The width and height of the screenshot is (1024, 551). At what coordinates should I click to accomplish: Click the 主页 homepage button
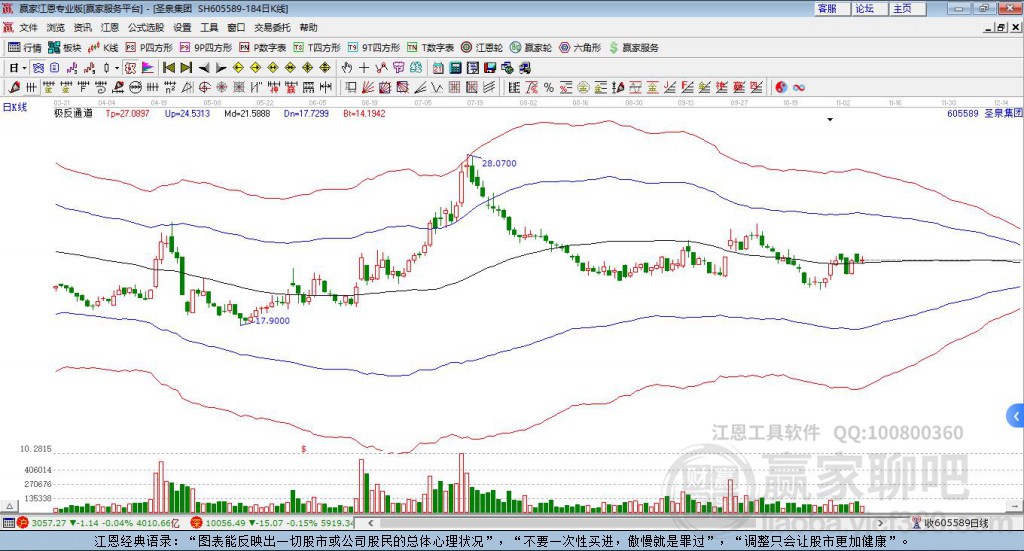[x=907, y=8]
